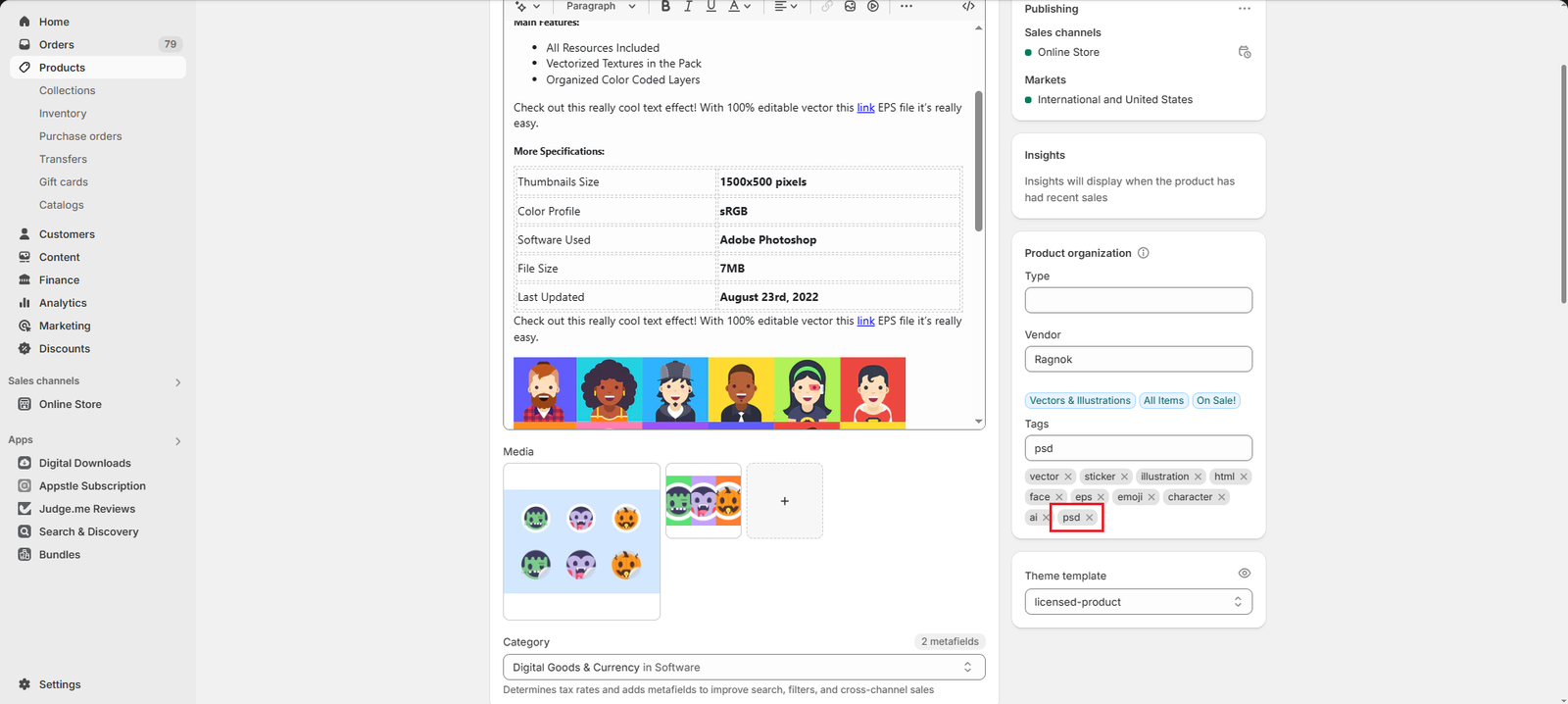Show info about Product organization

point(1143,253)
